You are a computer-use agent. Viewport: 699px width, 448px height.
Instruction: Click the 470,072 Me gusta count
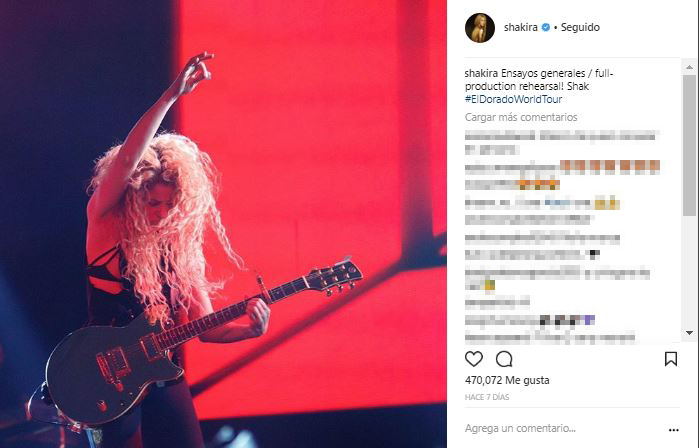(x=507, y=380)
